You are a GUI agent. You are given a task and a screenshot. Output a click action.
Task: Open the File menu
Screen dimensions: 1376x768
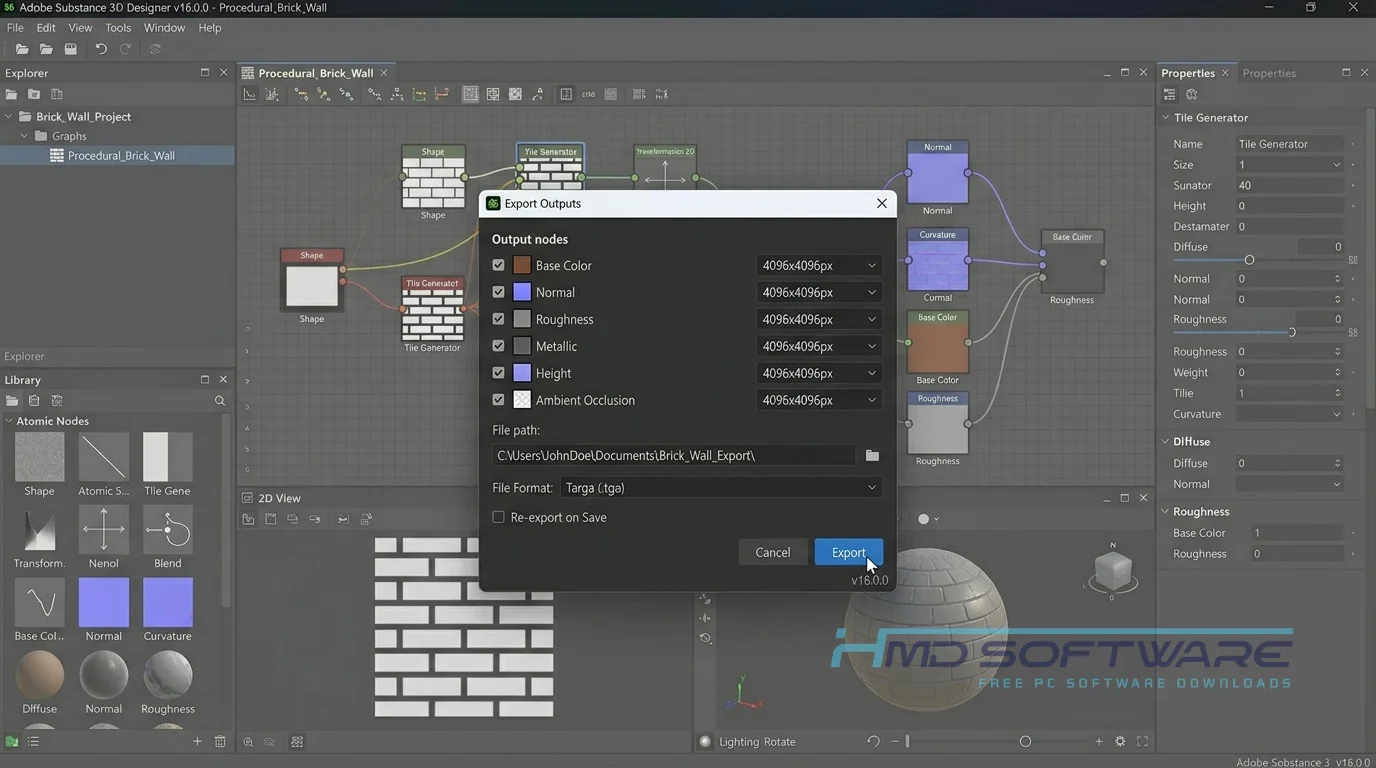coord(15,28)
